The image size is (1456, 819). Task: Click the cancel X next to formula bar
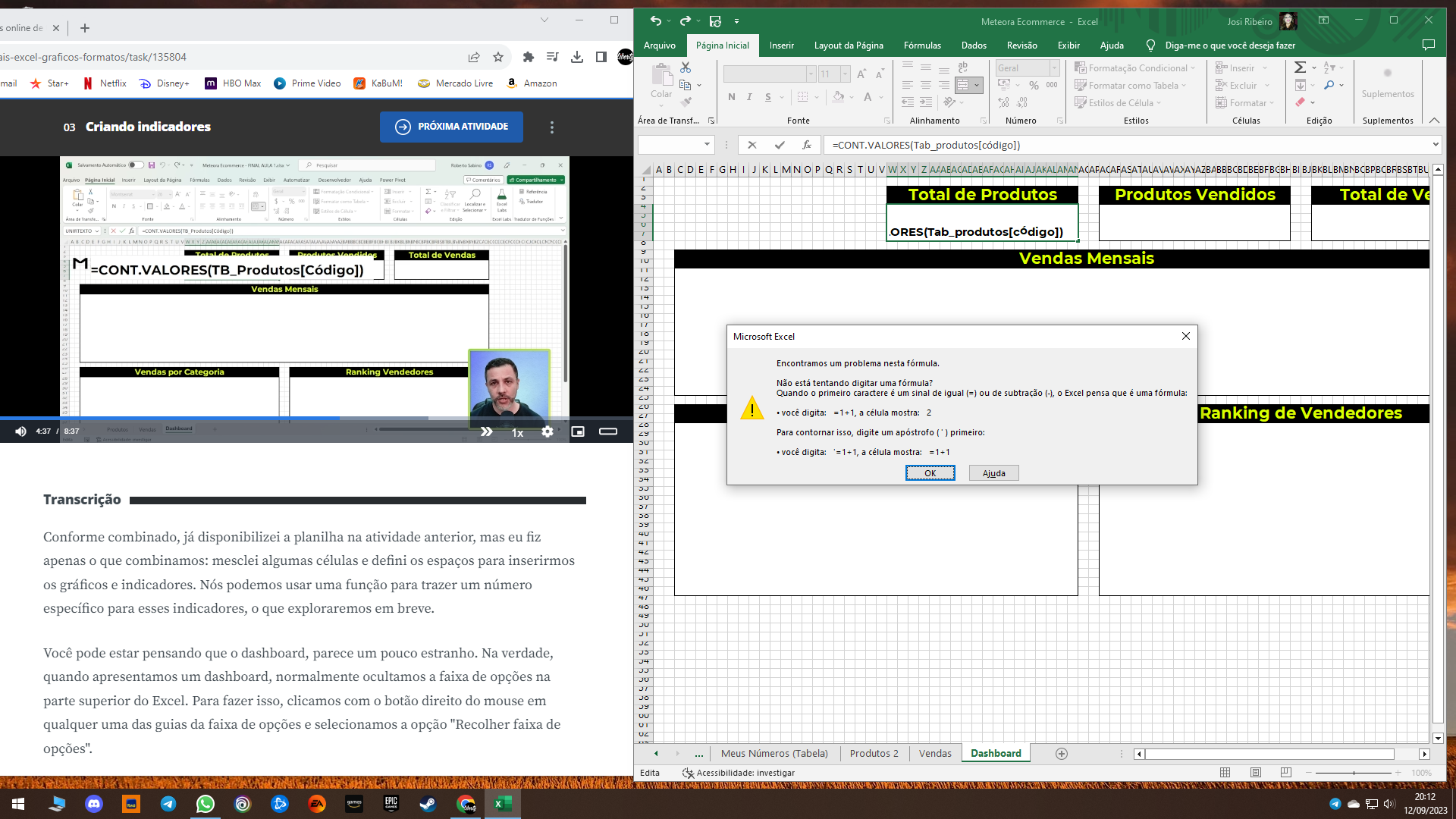[752, 145]
